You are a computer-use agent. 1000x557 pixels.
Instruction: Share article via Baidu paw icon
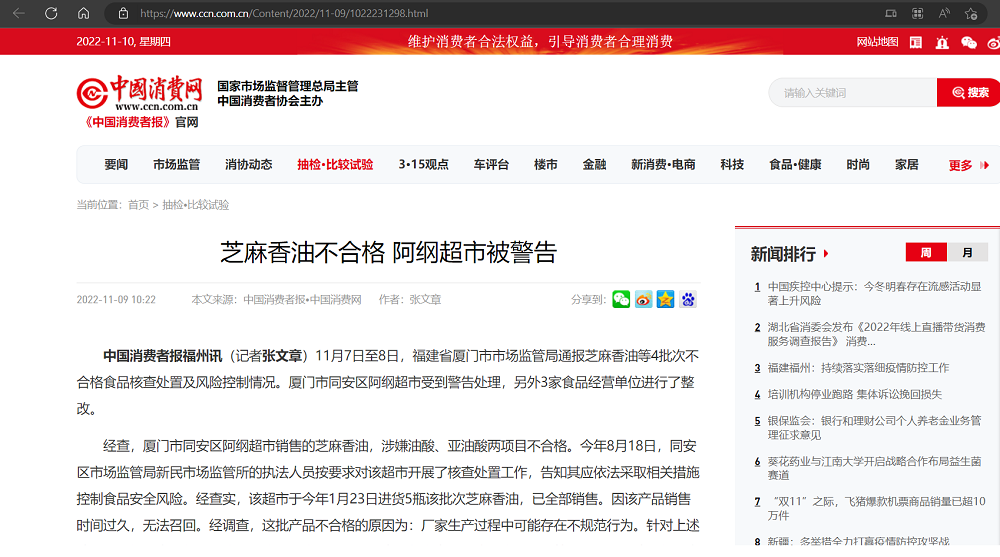pyautogui.click(x=688, y=299)
